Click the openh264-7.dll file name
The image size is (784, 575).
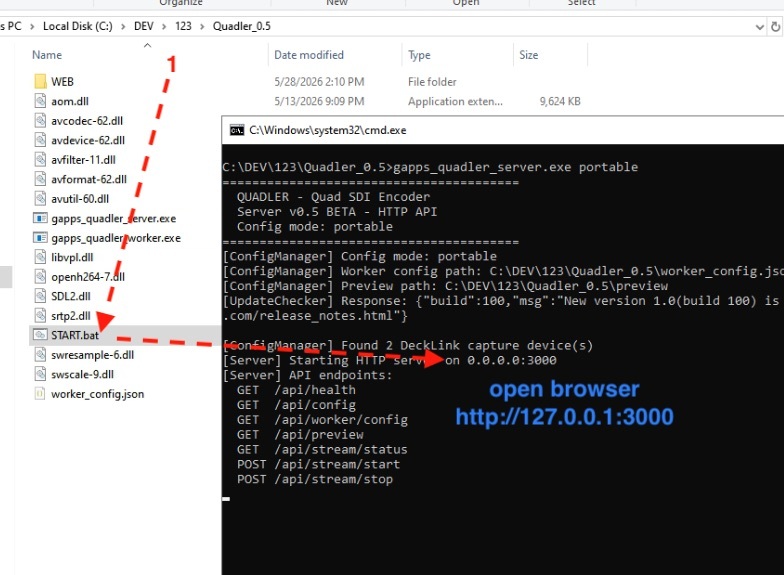tap(88, 276)
